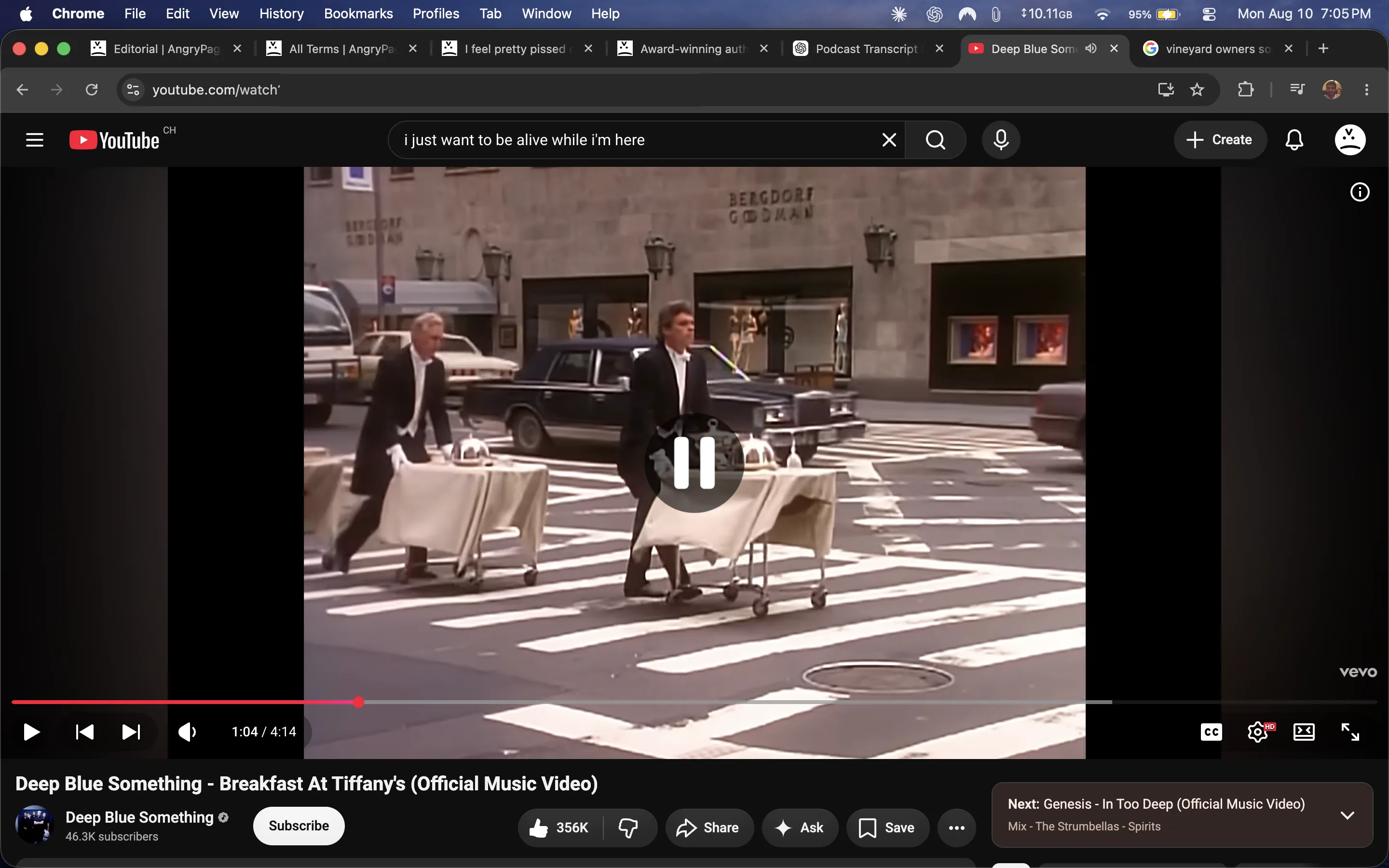Clear the search query with the X
Image resolution: width=1389 pixels, height=868 pixels.
coord(889,139)
